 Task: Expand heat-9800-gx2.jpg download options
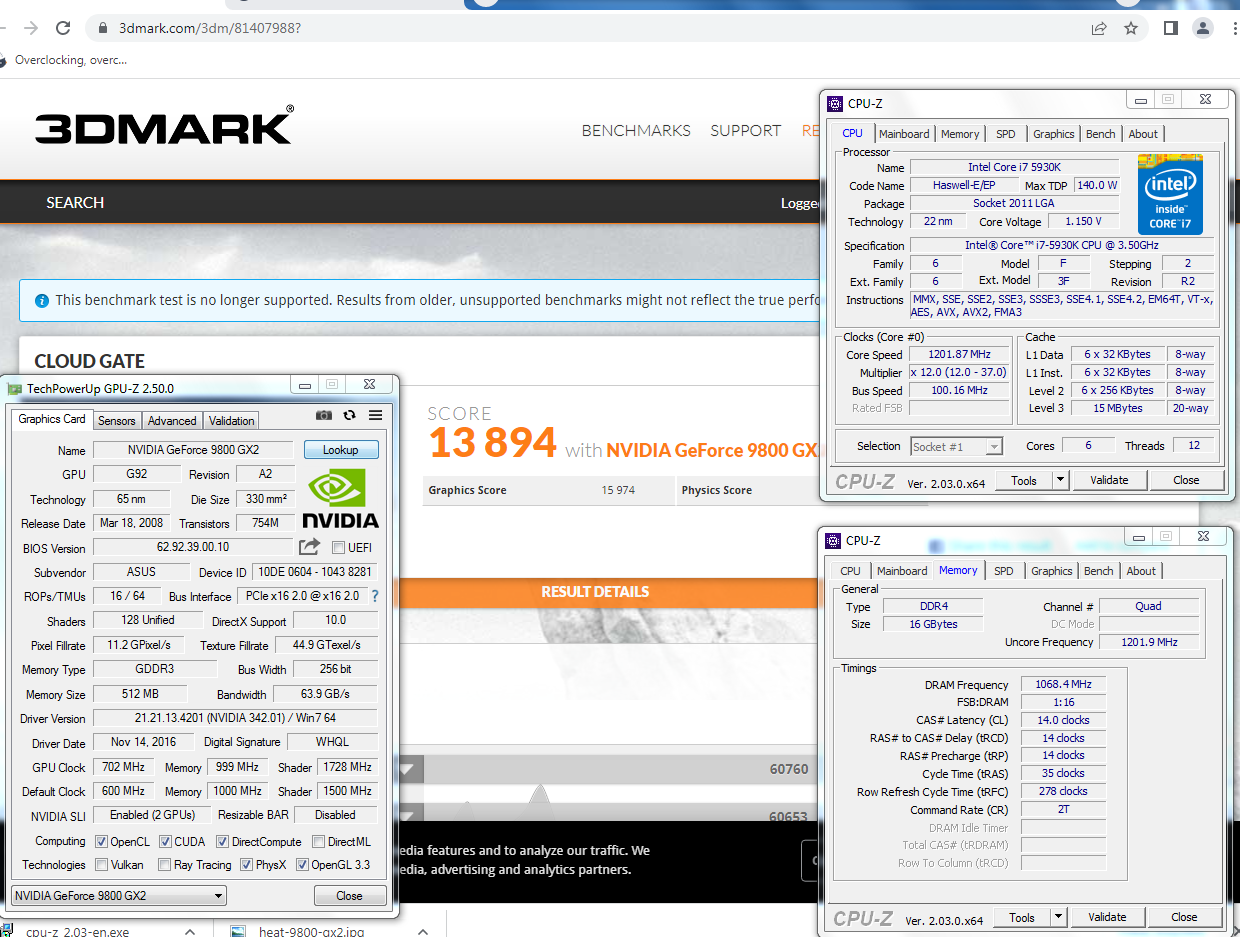tap(422, 931)
